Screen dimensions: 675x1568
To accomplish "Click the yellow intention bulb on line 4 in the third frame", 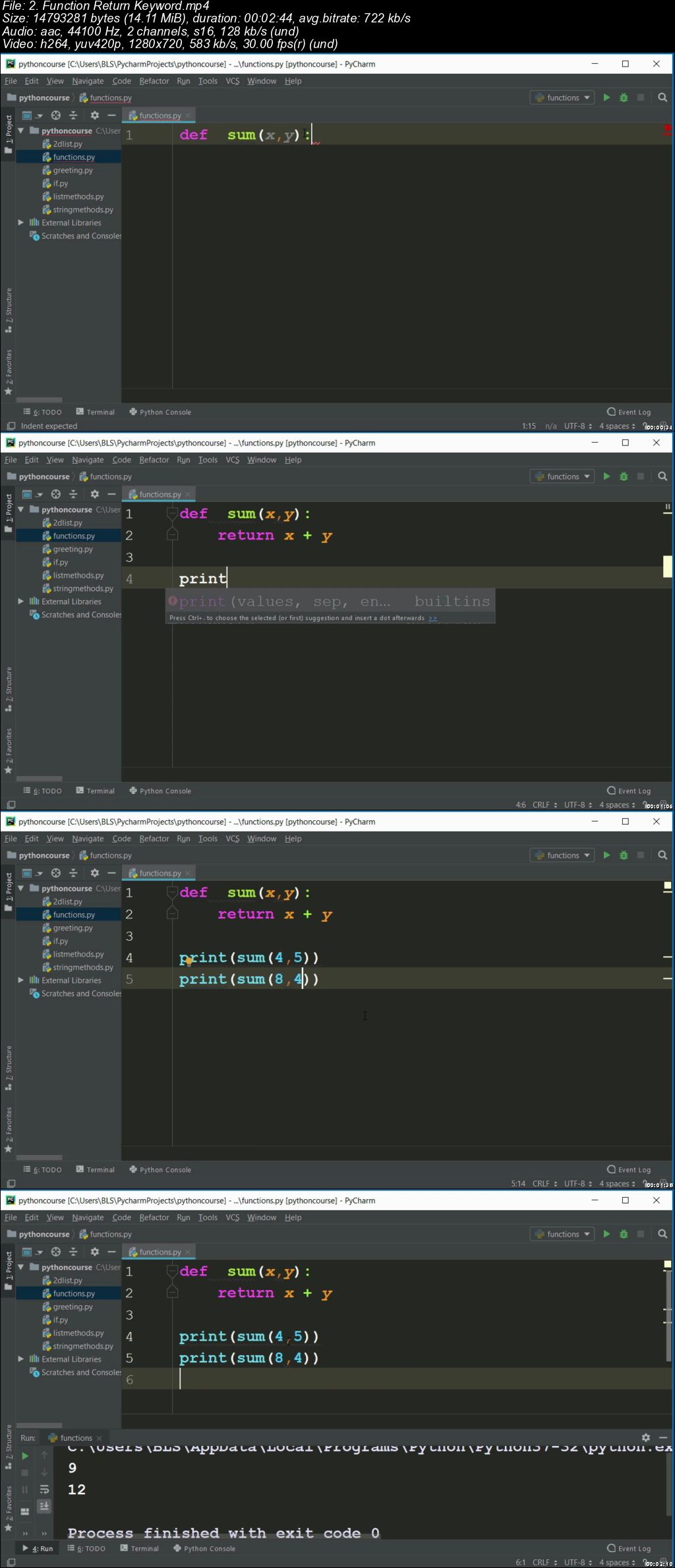I will (189, 961).
